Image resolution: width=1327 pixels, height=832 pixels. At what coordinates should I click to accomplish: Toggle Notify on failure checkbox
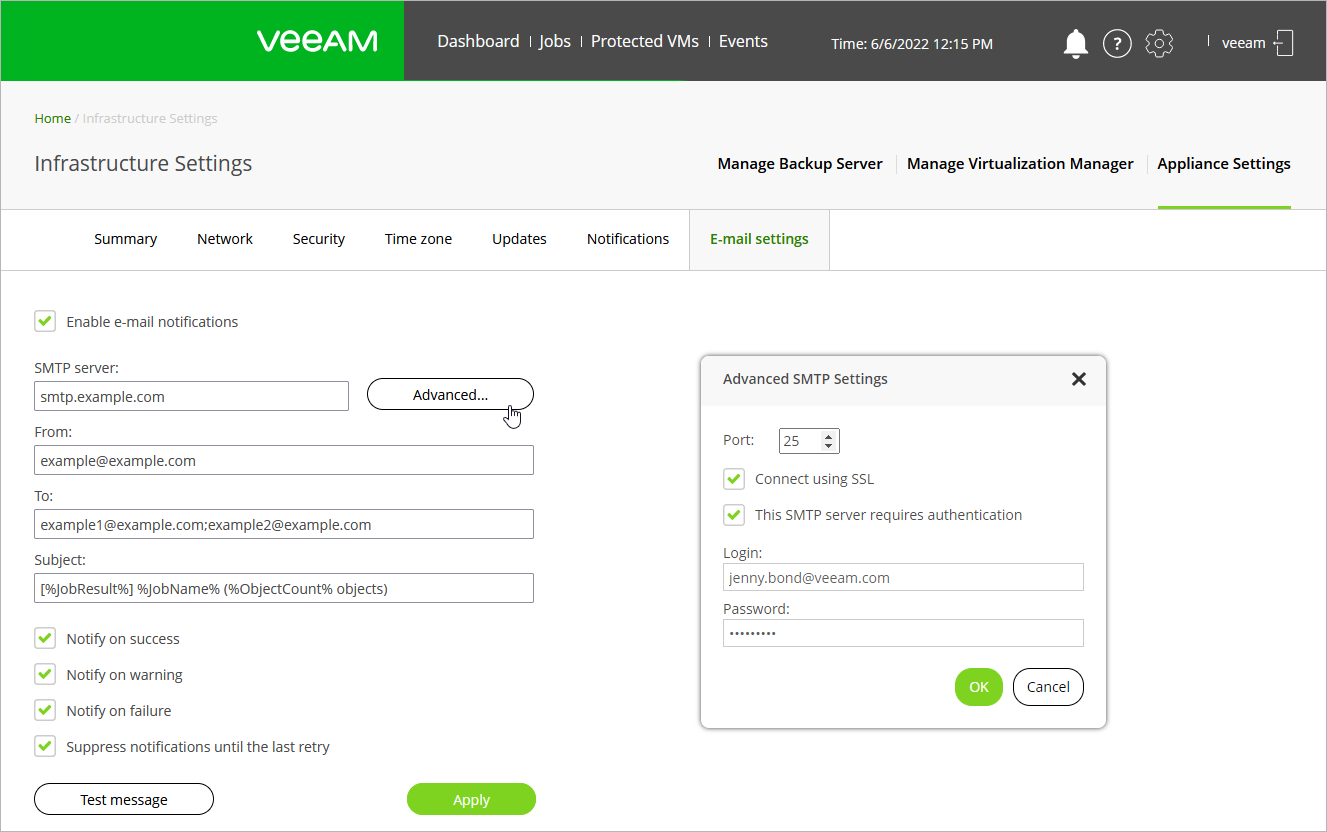(x=45, y=710)
